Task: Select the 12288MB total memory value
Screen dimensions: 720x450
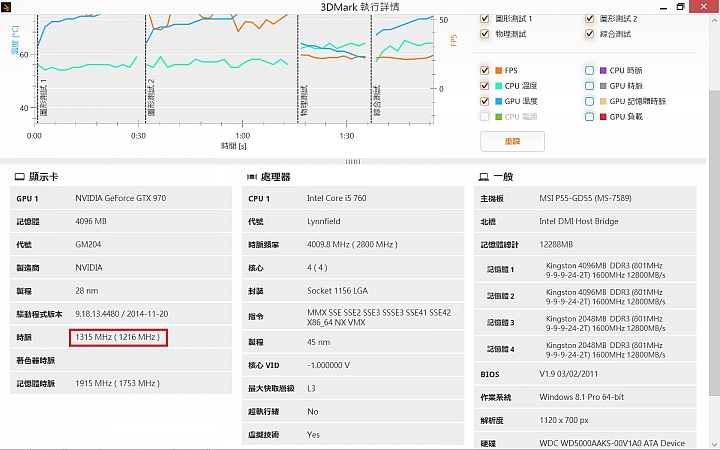Action: (x=556, y=245)
